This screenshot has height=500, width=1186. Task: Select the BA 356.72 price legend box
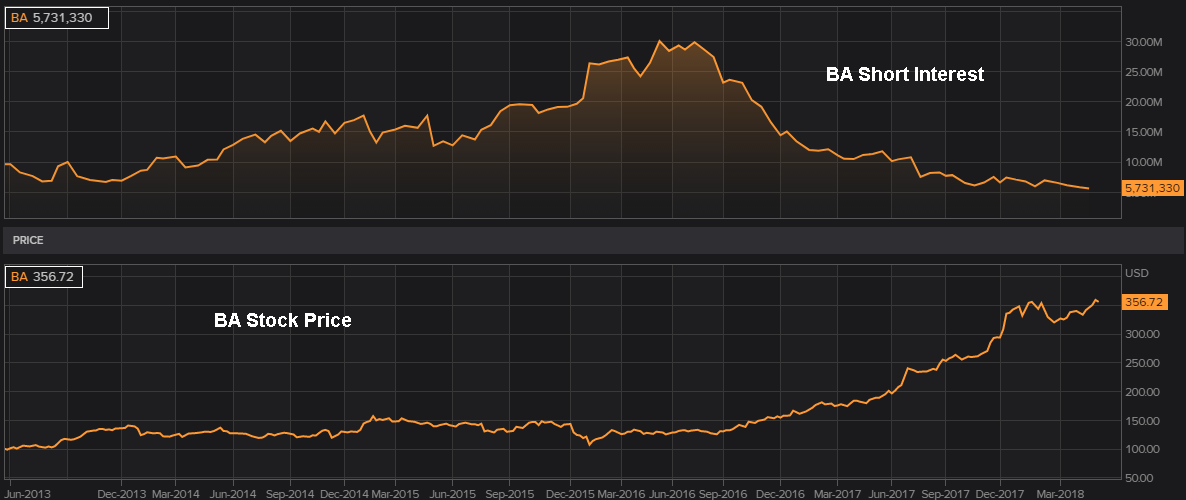coord(43,277)
